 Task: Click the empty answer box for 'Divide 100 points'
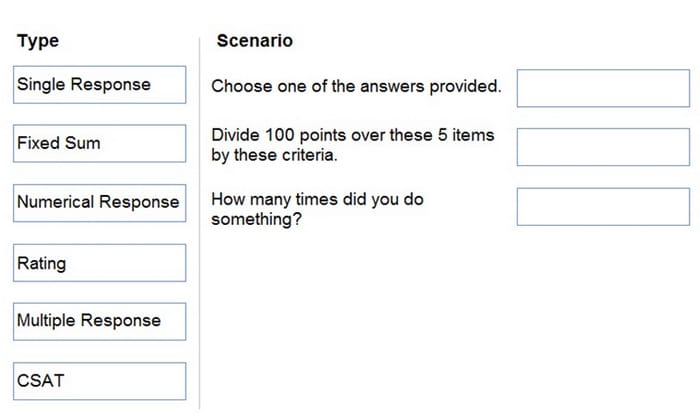[603, 147]
